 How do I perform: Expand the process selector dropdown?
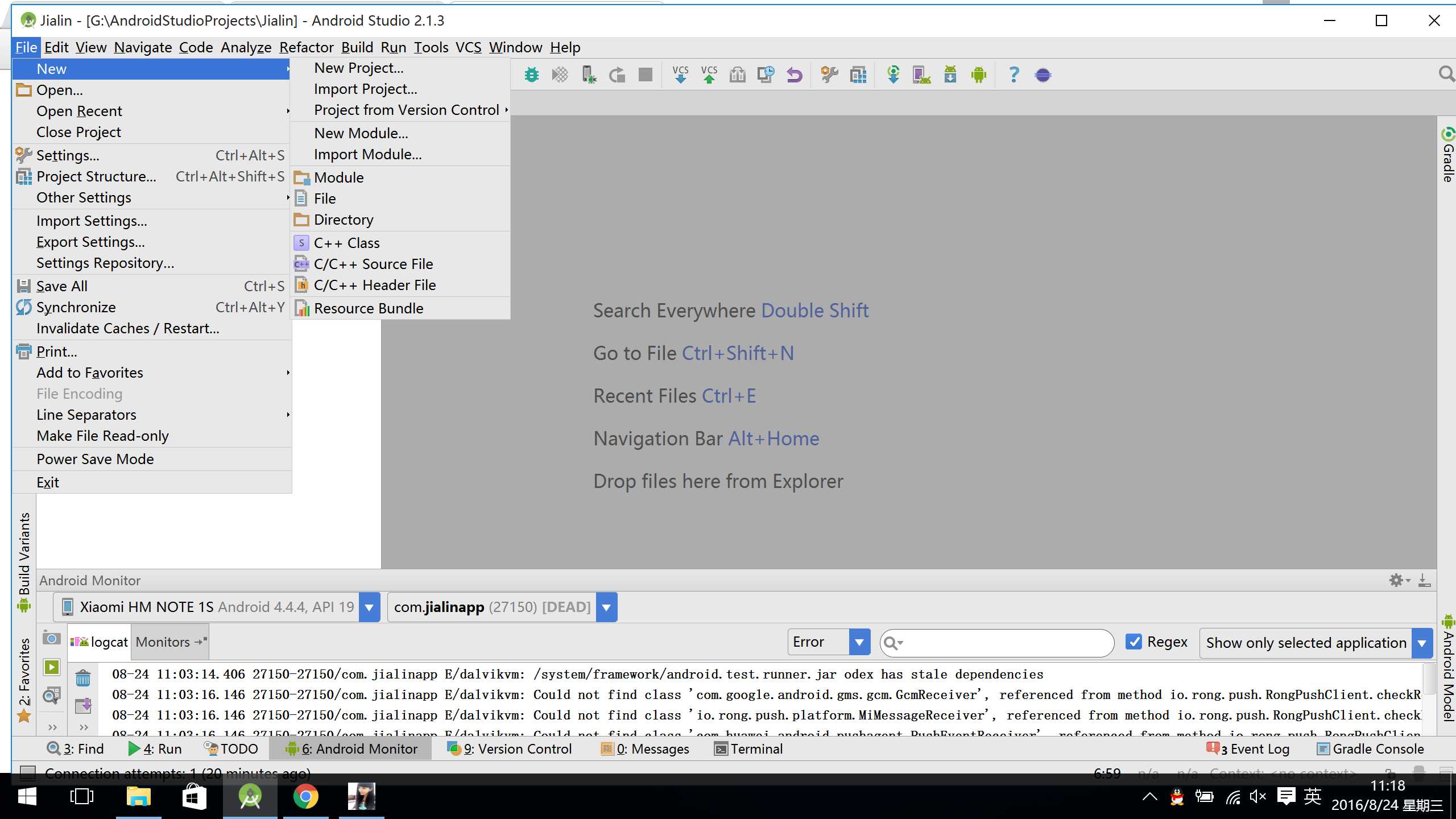tap(607, 607)
